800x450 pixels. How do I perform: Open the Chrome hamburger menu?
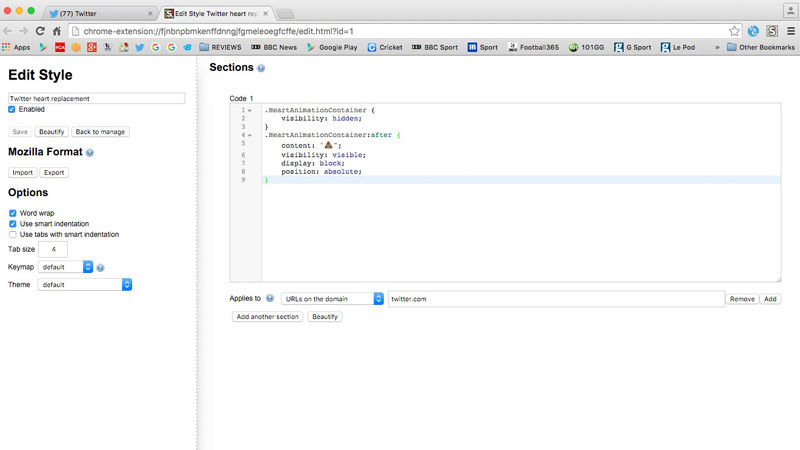pos(789,31)
